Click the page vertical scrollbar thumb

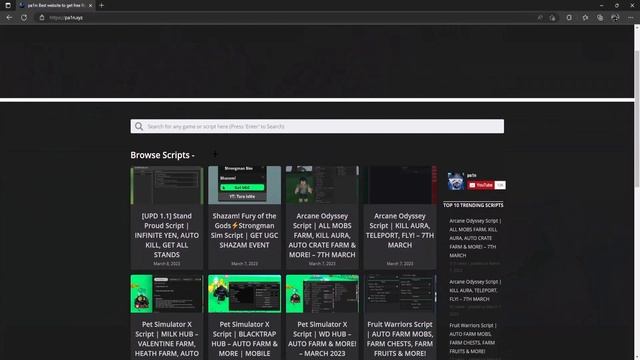(x=637, y=118)
